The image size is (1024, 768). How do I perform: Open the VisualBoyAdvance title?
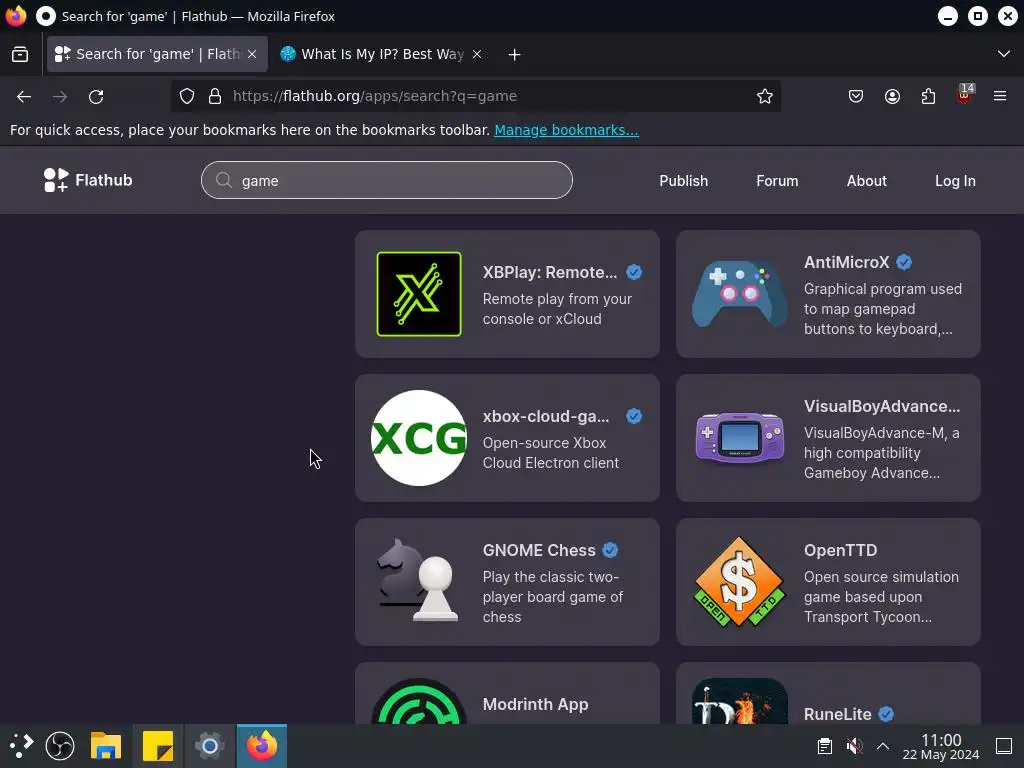(882, 406)
